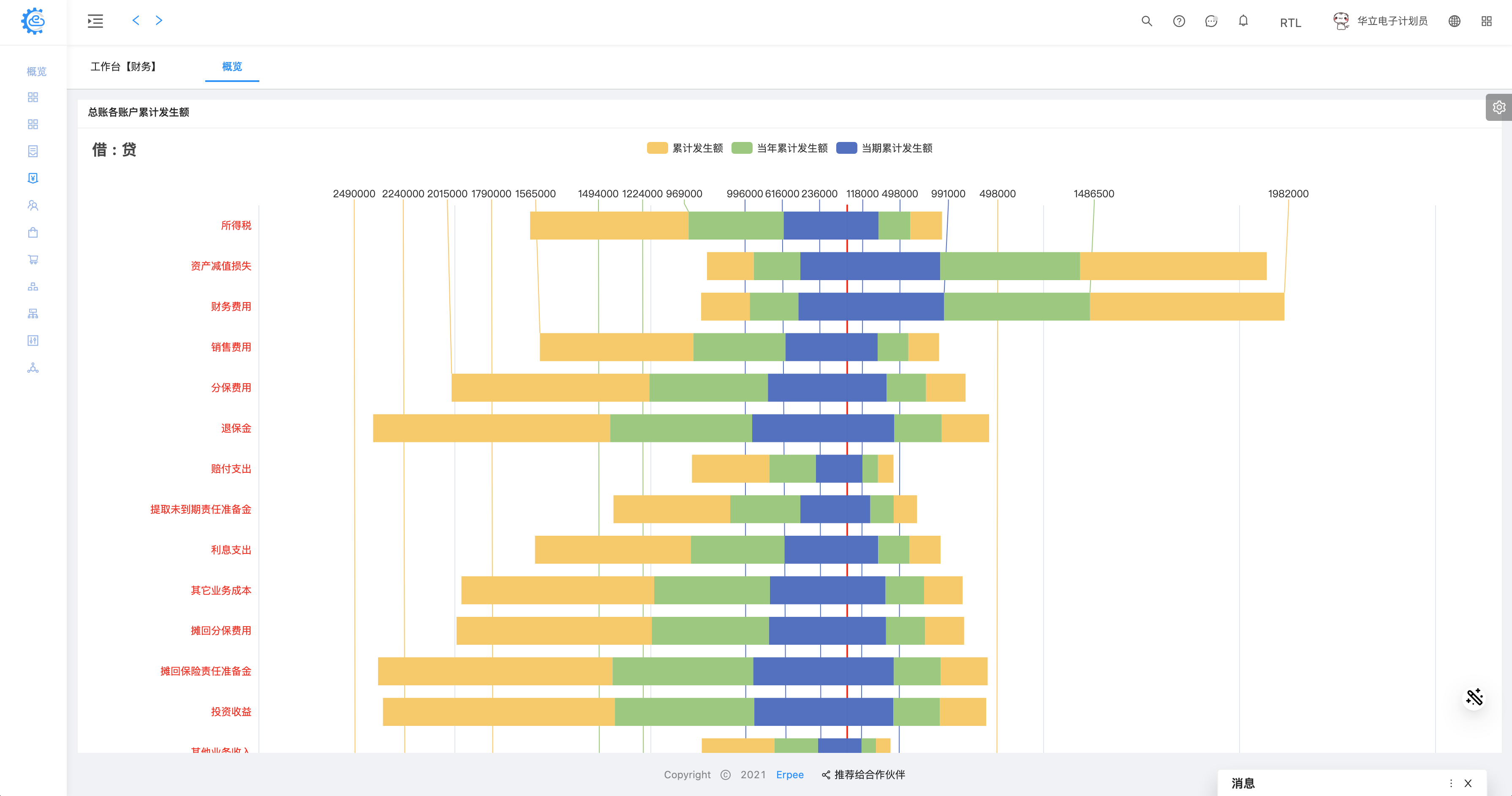The height and width of the screenshot is (796, 1512).
Task: Click the search magnifier icon in header
Action: tap(1146, 21)
